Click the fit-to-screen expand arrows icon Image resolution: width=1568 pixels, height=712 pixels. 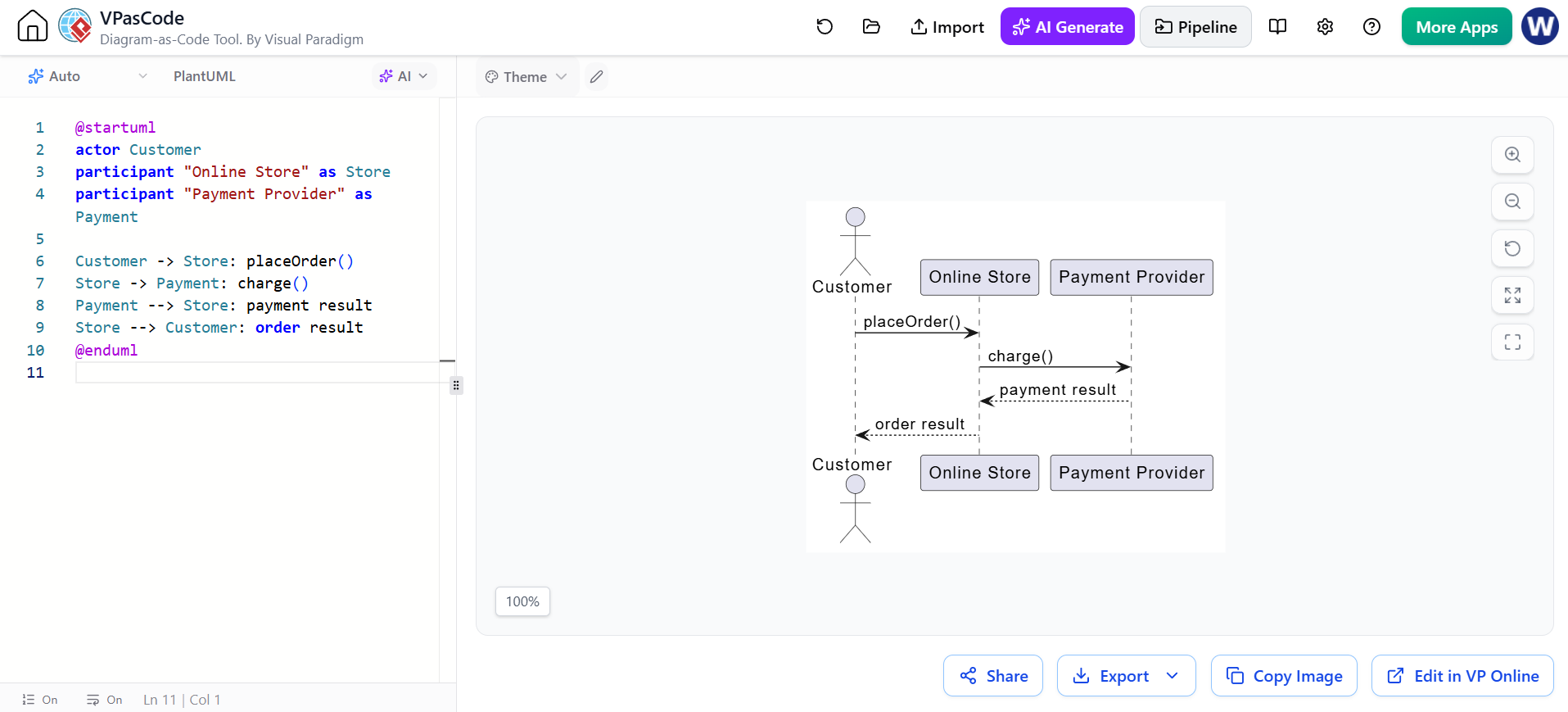[1512, 295]
